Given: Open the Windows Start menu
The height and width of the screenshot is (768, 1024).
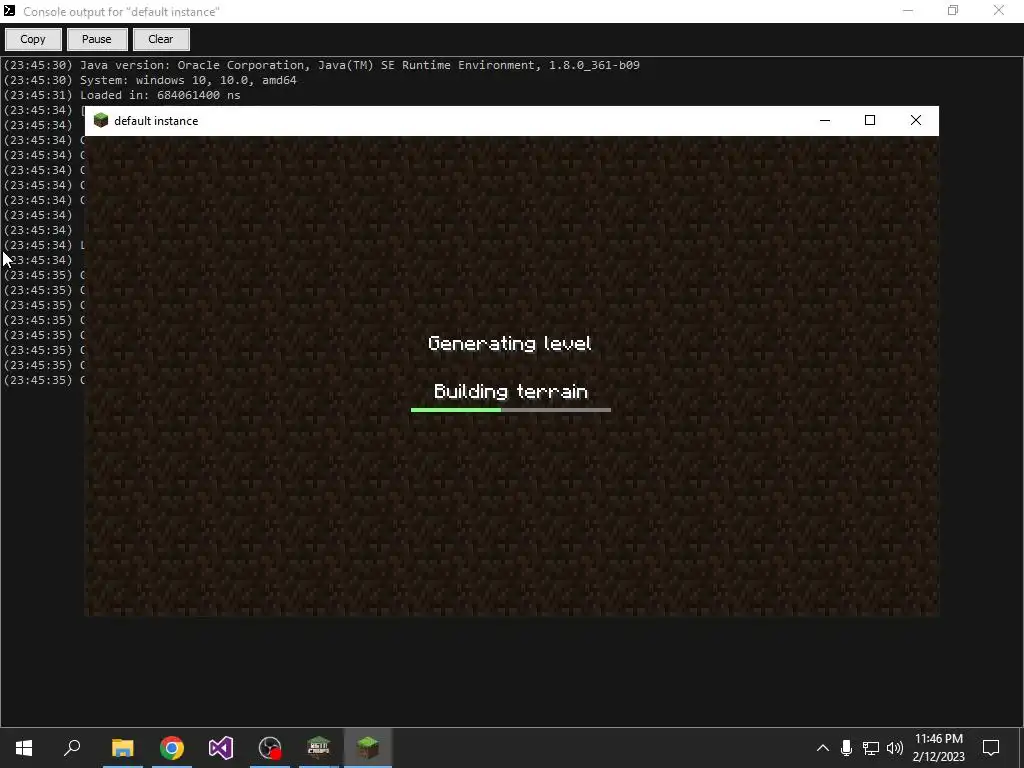Looking at the screenshot, I should click(24, 748).
